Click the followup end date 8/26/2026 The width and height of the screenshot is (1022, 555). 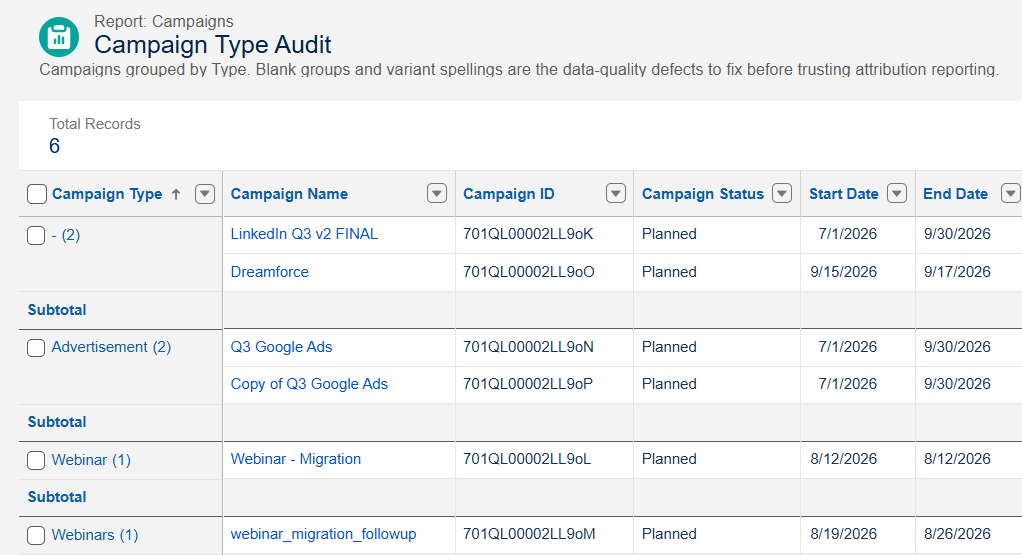(957, 534)
